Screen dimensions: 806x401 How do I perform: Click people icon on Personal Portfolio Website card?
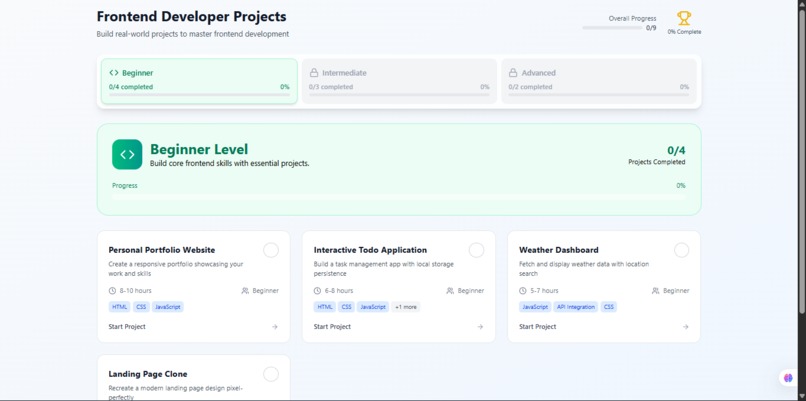245,291
